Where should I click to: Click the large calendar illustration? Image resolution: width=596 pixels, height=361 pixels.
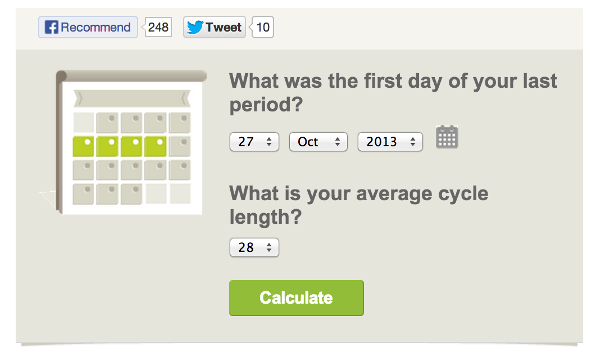(x=129, y=142)
